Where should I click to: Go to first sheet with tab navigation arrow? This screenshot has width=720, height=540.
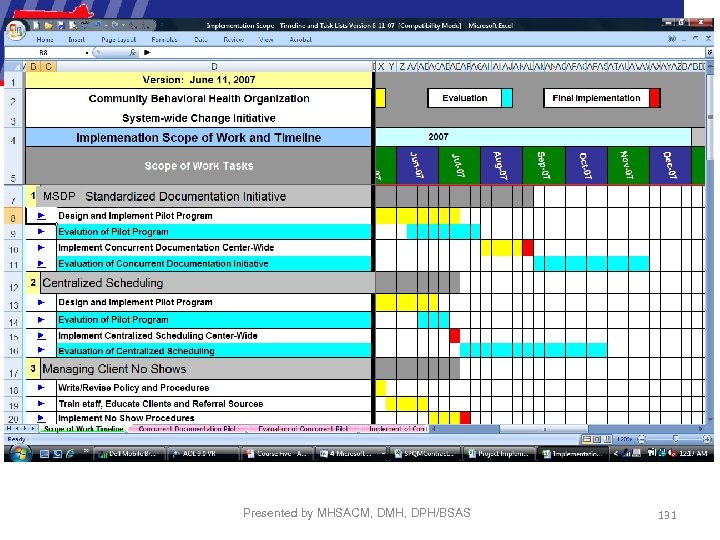click(x=9, y=428)
